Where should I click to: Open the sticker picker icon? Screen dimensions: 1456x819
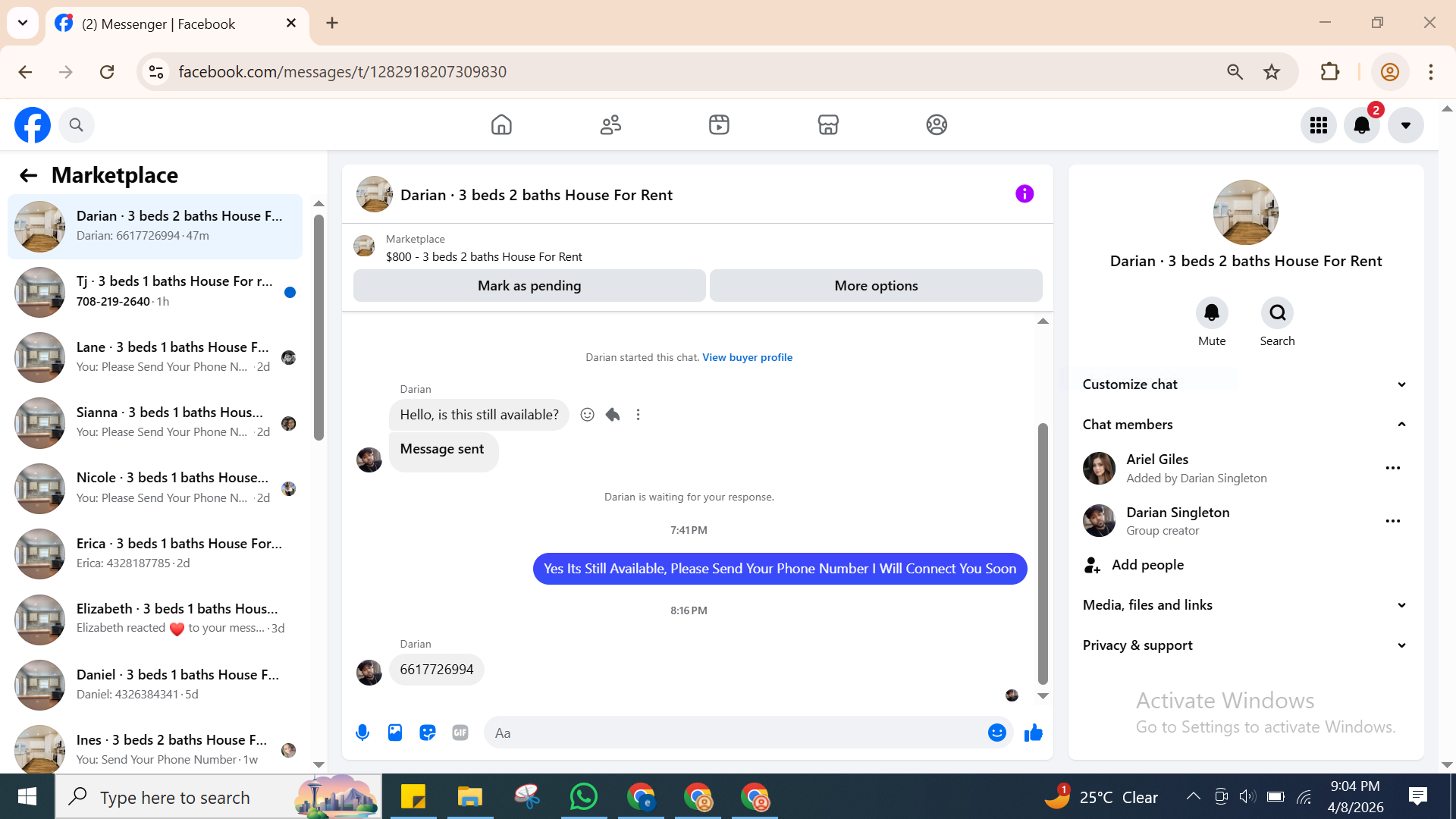click(x=428, y=733)
